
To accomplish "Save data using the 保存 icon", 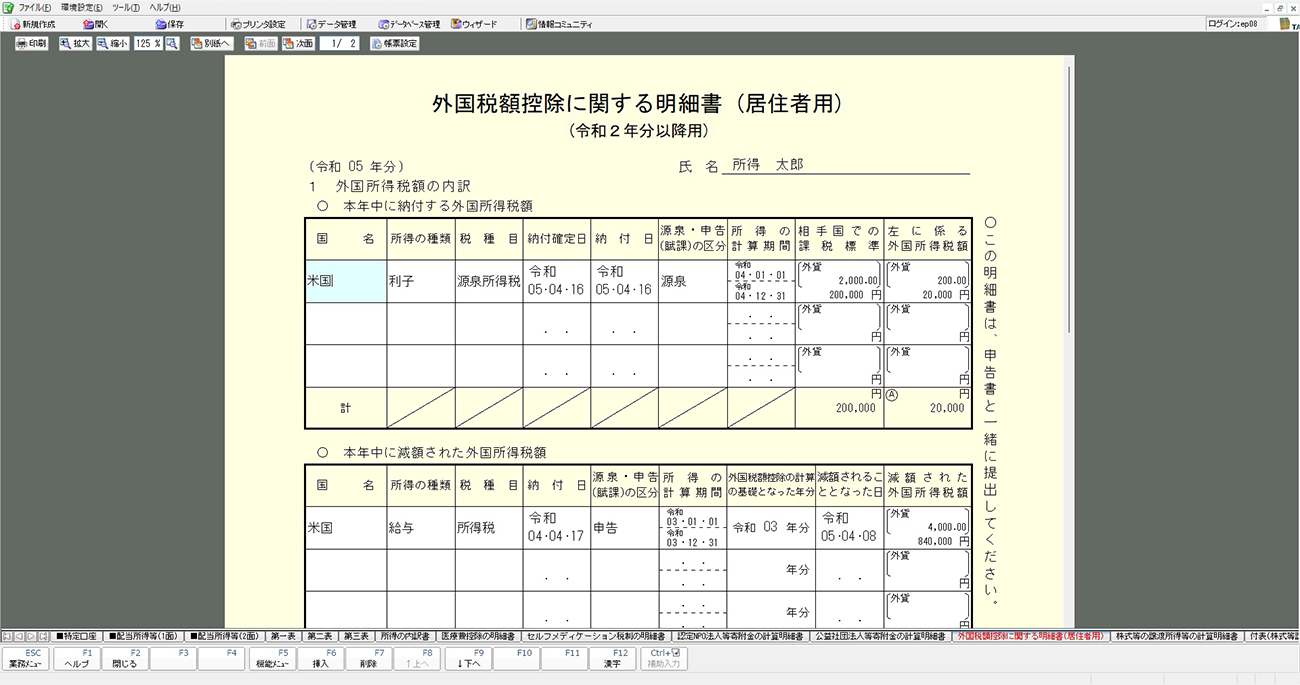I will click(x=170, y=24).
